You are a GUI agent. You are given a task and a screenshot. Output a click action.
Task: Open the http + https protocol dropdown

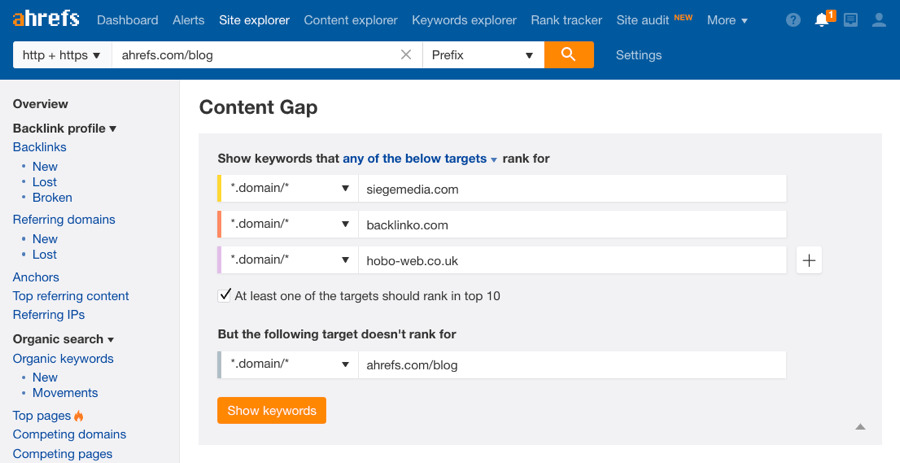tap(62, 55)
